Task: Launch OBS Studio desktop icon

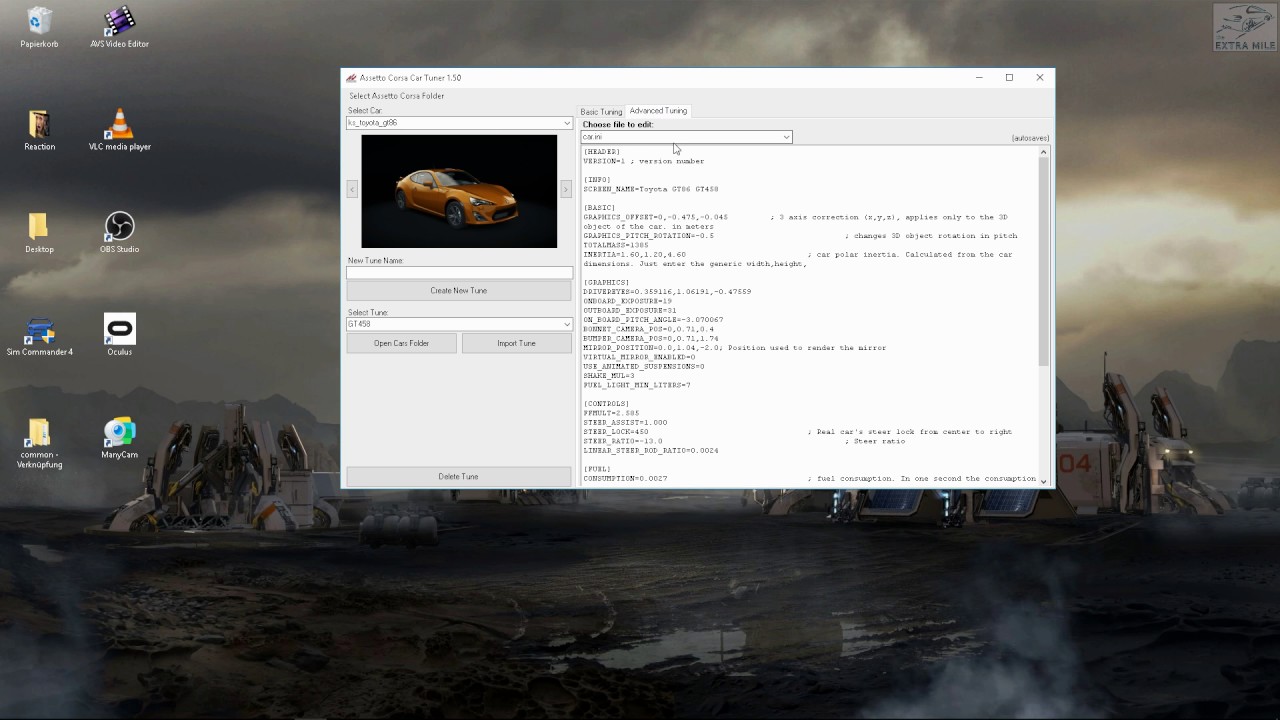Action: click(x=119, y=233)
